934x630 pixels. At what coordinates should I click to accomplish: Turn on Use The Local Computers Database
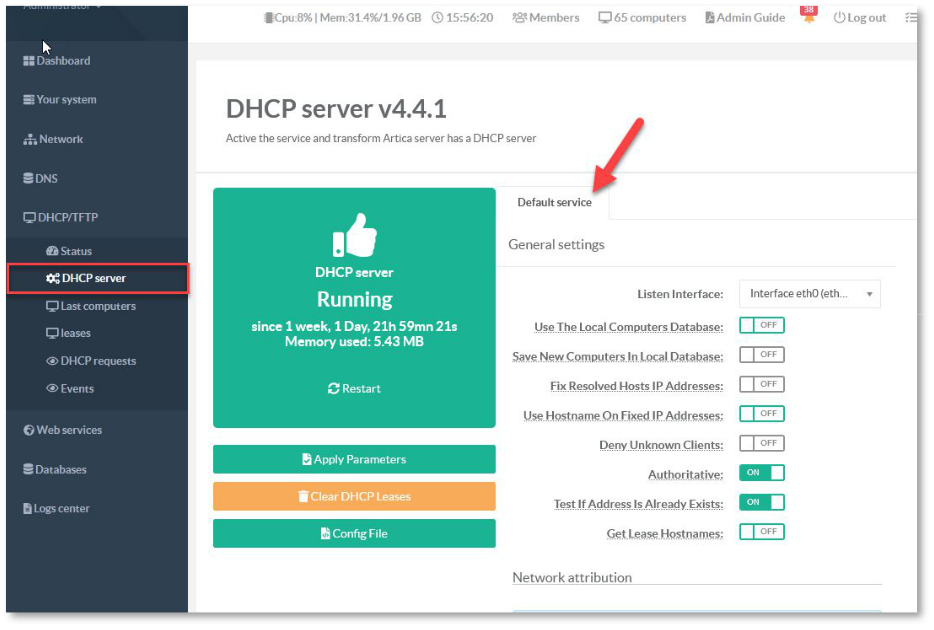[761, 325]
